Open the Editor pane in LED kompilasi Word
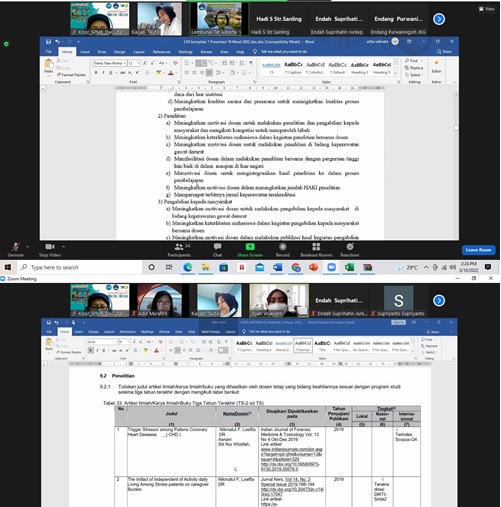The width and height of the screenshot is (501, 507). (x=437, y=66)
